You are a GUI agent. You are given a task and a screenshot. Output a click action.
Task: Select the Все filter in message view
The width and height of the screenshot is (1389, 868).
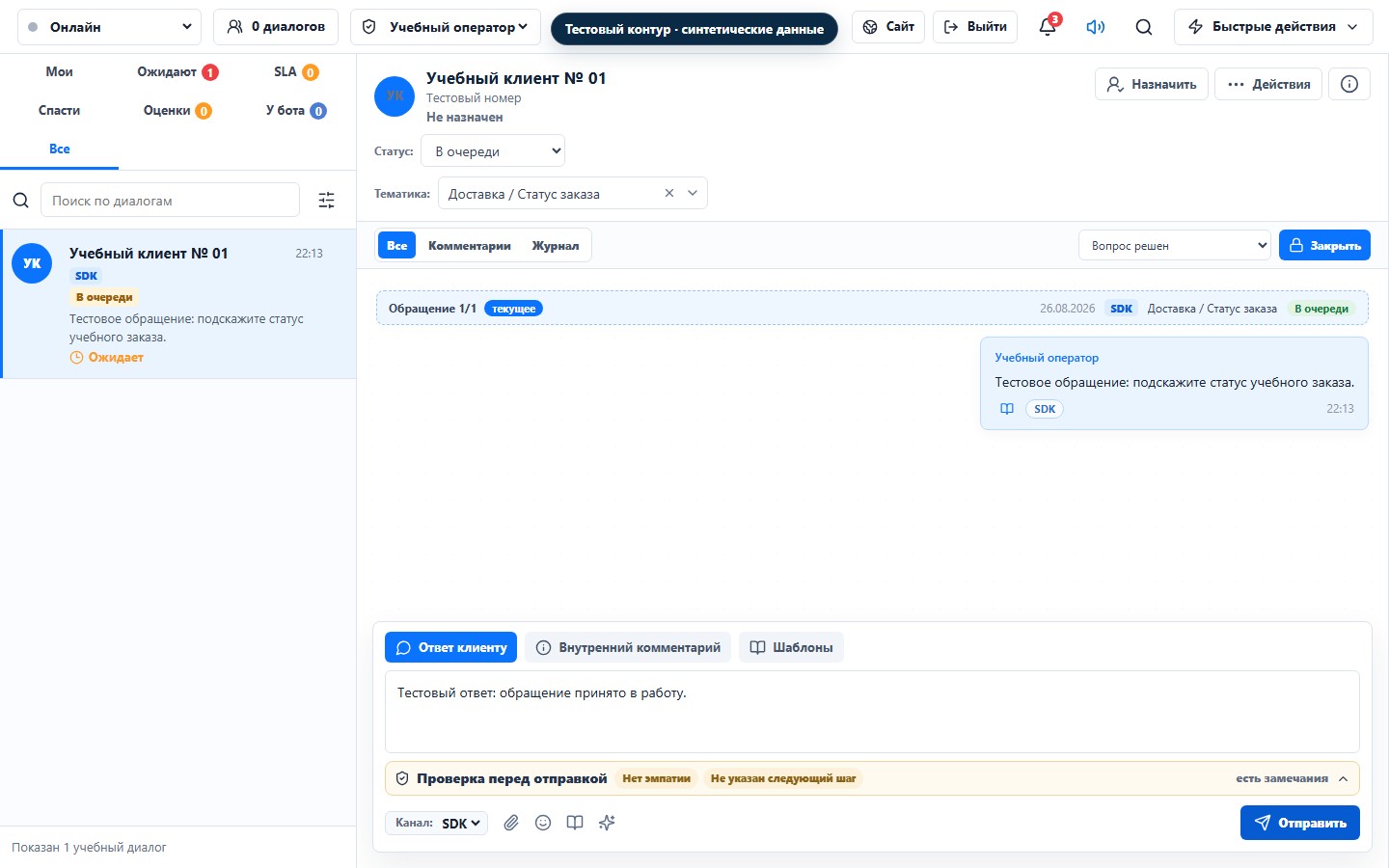pos(397,245)
